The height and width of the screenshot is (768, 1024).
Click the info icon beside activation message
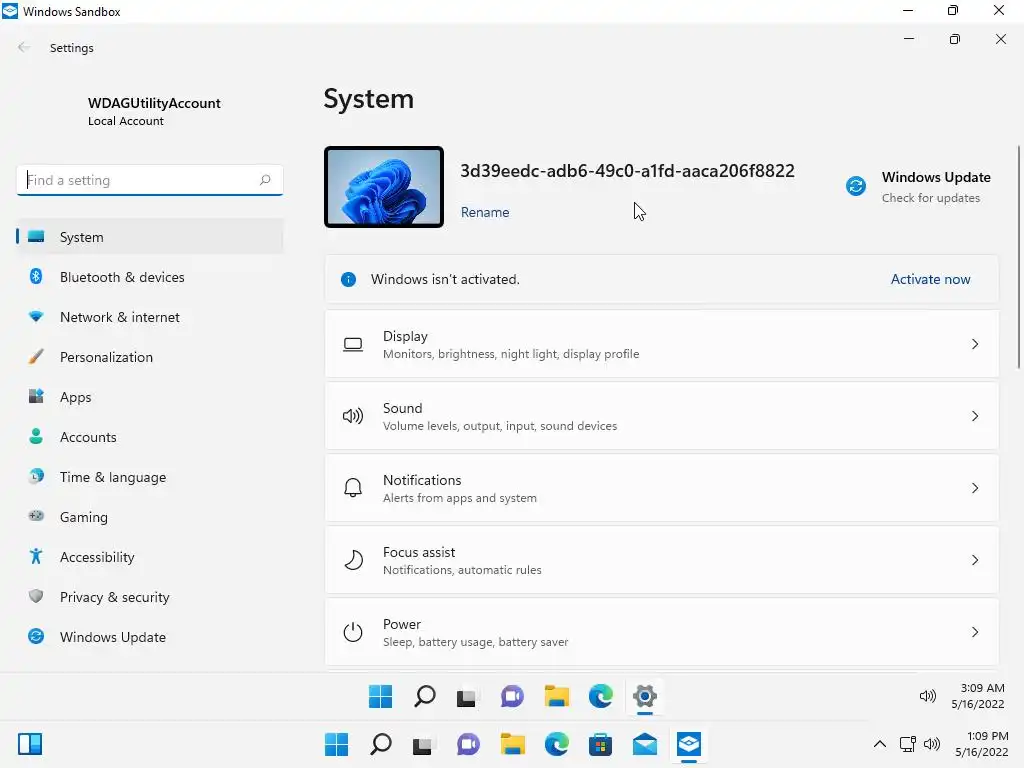348,280
